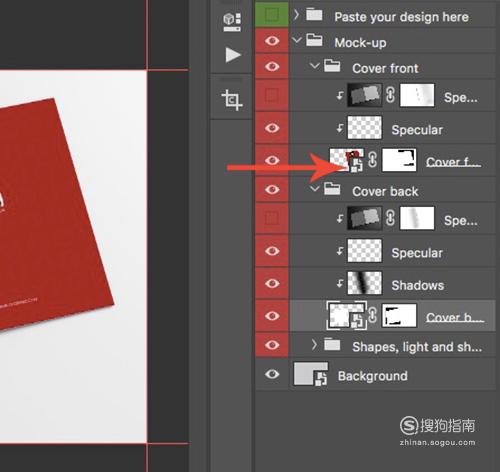Click clipping arrow on Shadows layer
500x472 pixels.
coord(340,284)
